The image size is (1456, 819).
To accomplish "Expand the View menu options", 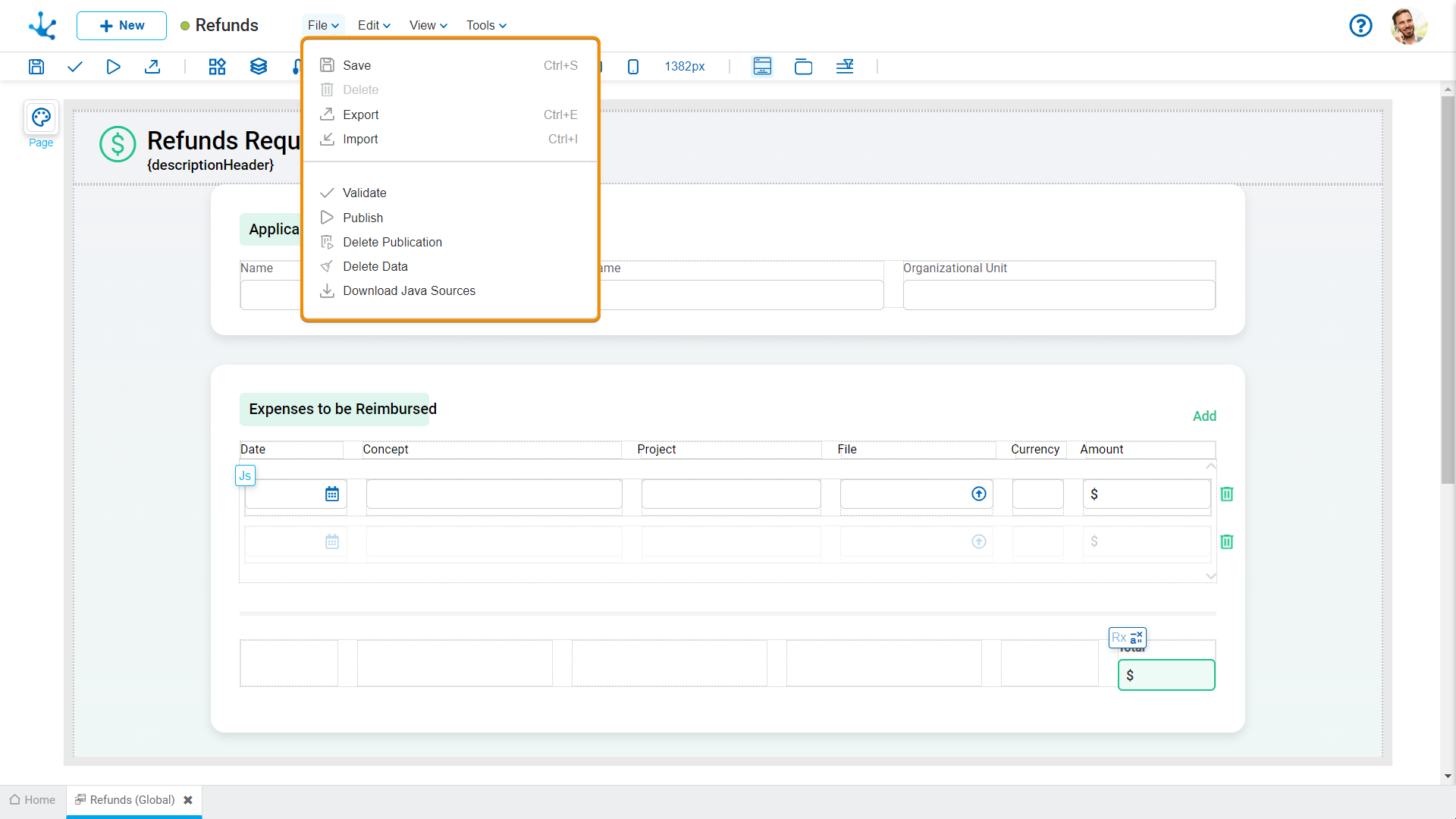I will point(427,25).
